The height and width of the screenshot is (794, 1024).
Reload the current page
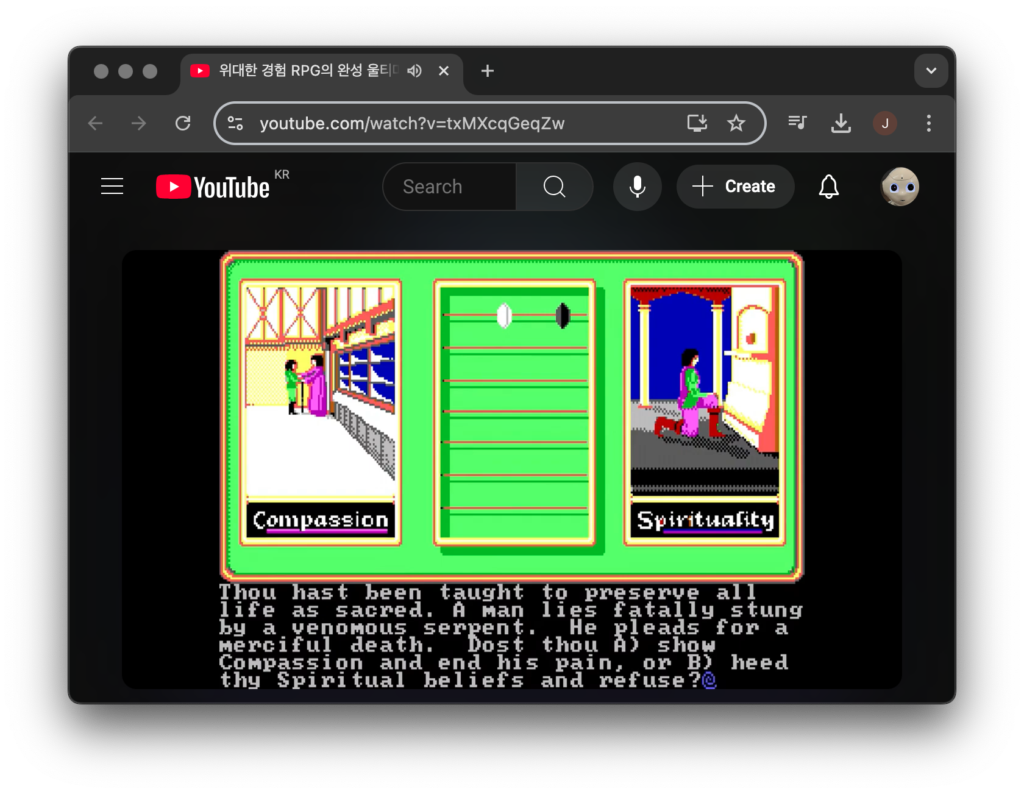[x=183, y=123]
